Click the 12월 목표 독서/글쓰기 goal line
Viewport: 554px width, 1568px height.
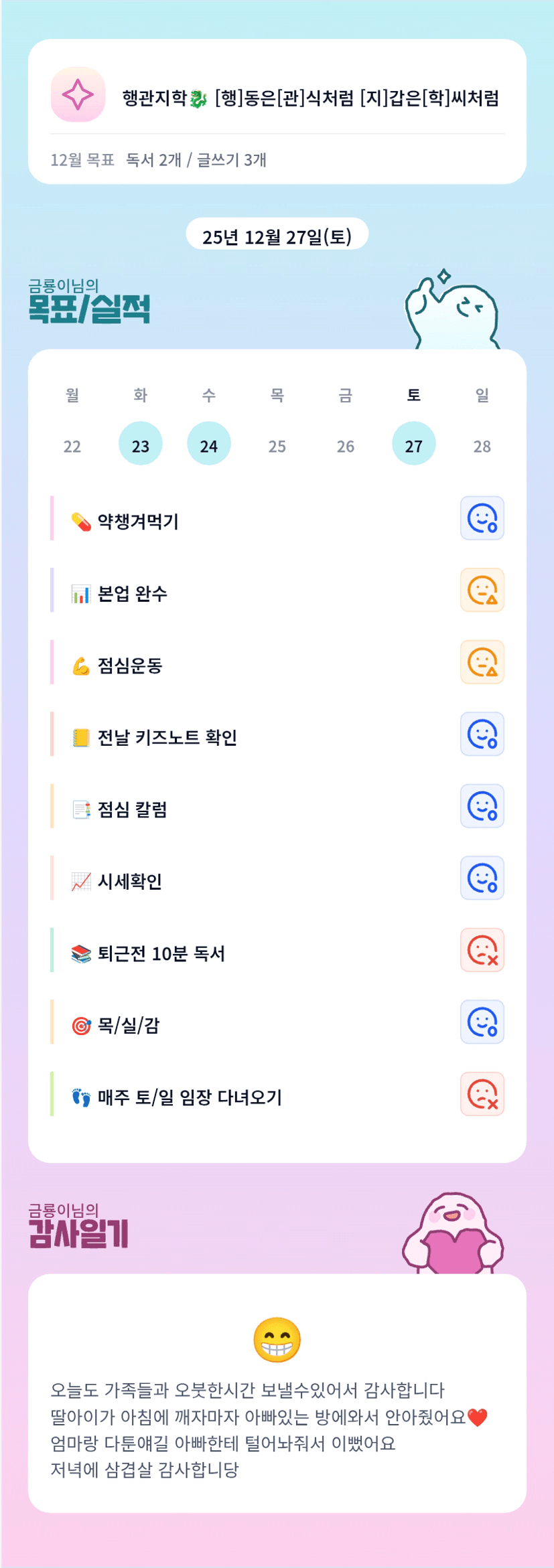tap(159, 160)
